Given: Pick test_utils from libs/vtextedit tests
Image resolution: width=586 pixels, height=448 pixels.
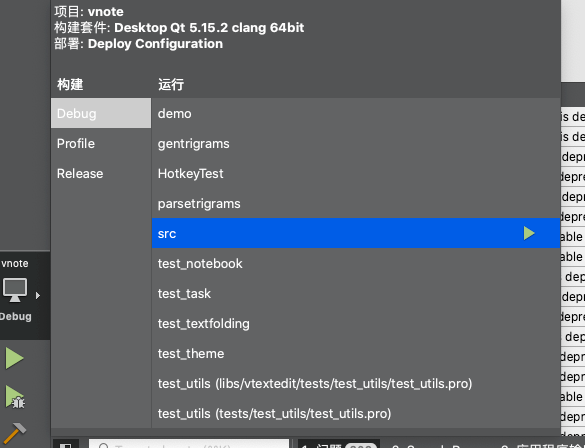Looking at the screenshot, I should click(356, 383).
